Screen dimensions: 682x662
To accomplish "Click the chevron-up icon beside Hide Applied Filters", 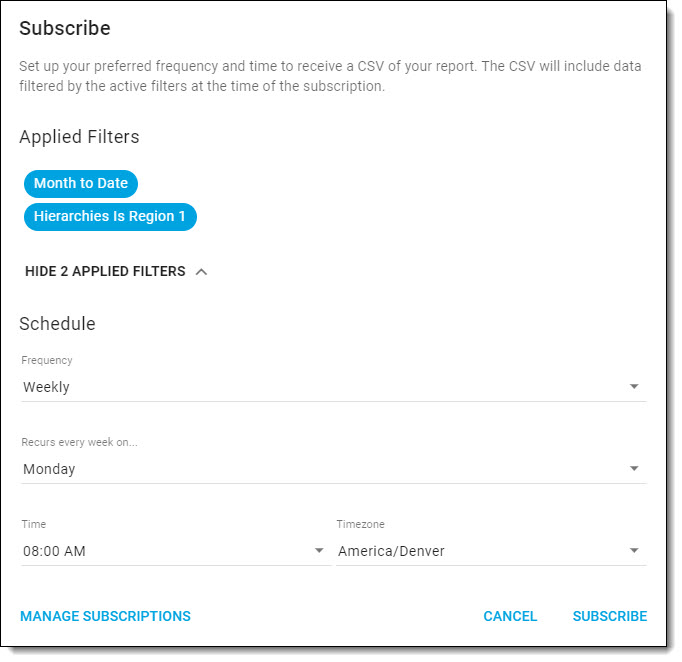I will point(201,271).
